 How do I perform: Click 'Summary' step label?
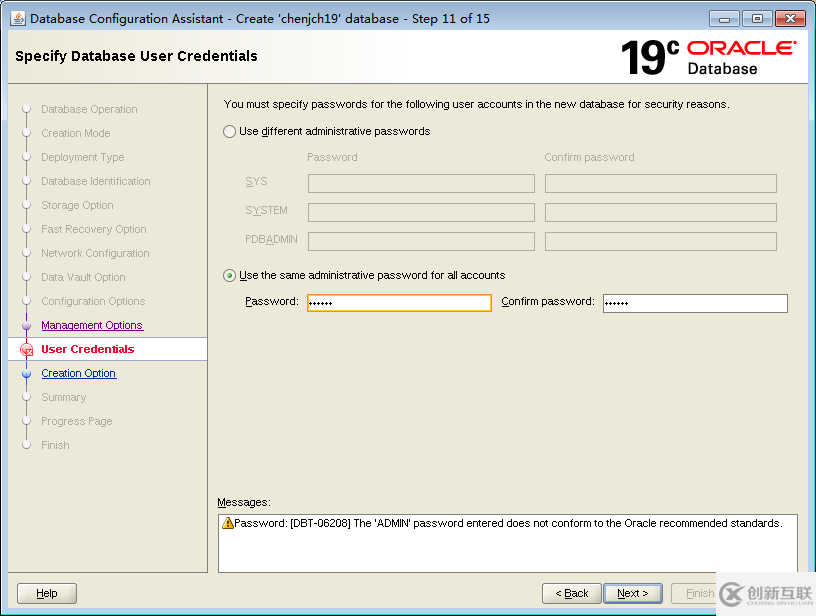pyautogui.click(x=63, y=397)
